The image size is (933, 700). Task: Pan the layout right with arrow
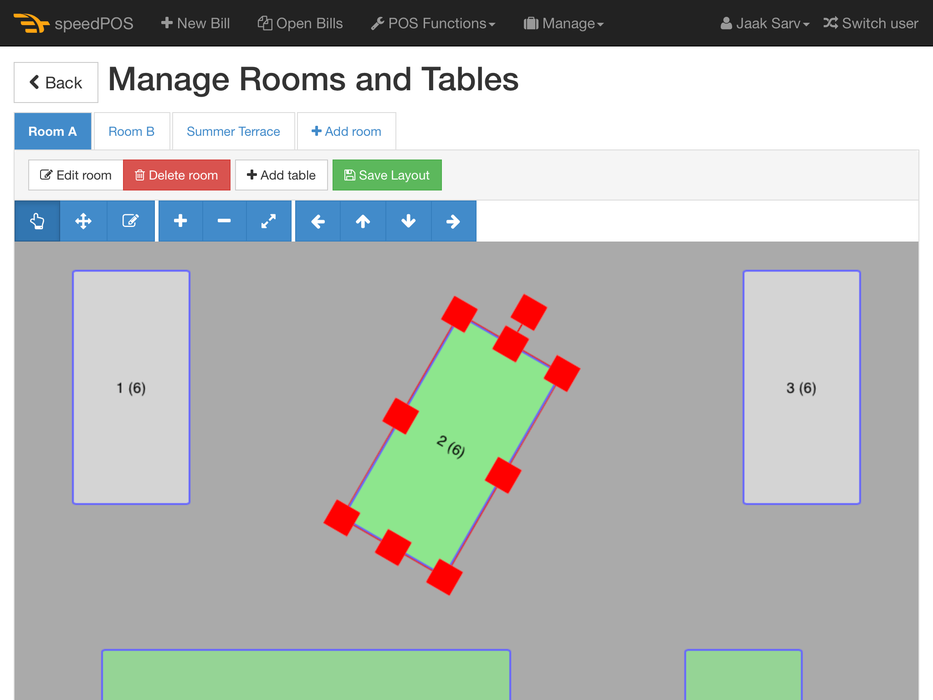click(453, 221)
